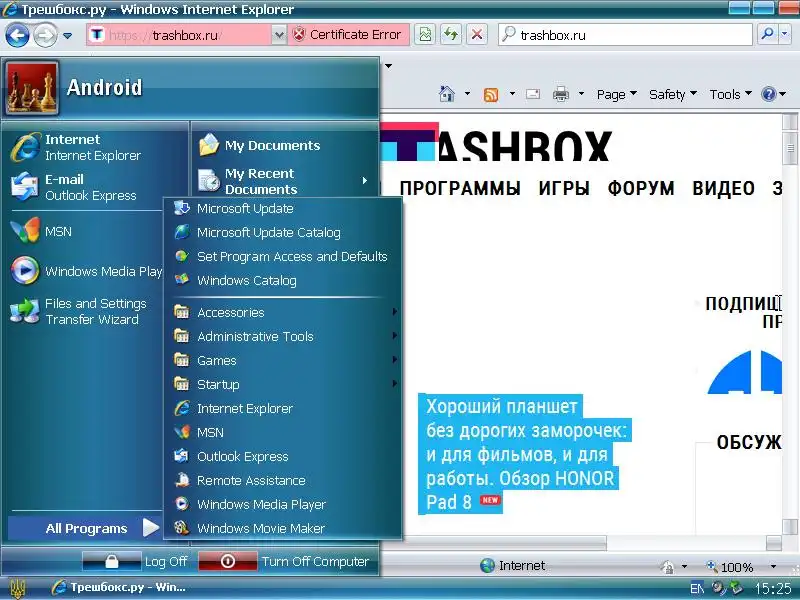Open the Tools menu
The height and width of the screenshot is (600, 800).
tap(731, 94)
